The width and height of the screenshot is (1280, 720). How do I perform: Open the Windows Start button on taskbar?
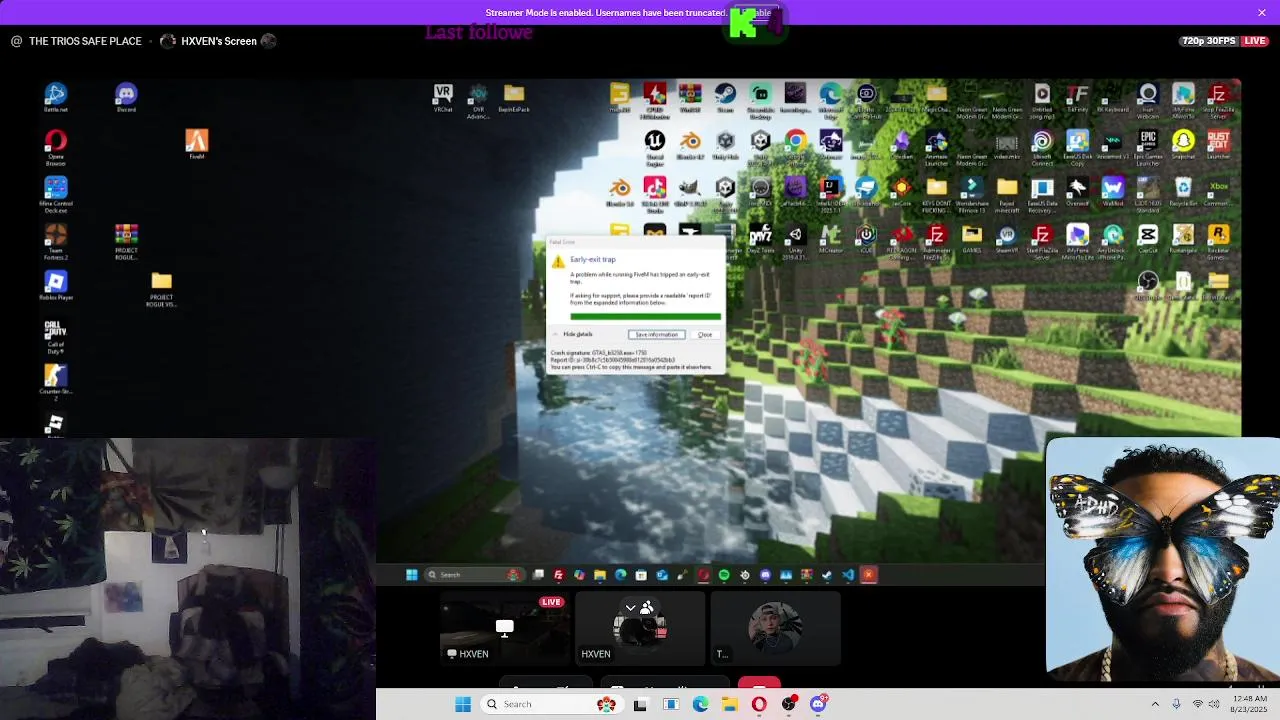click(x=463, y=704)
